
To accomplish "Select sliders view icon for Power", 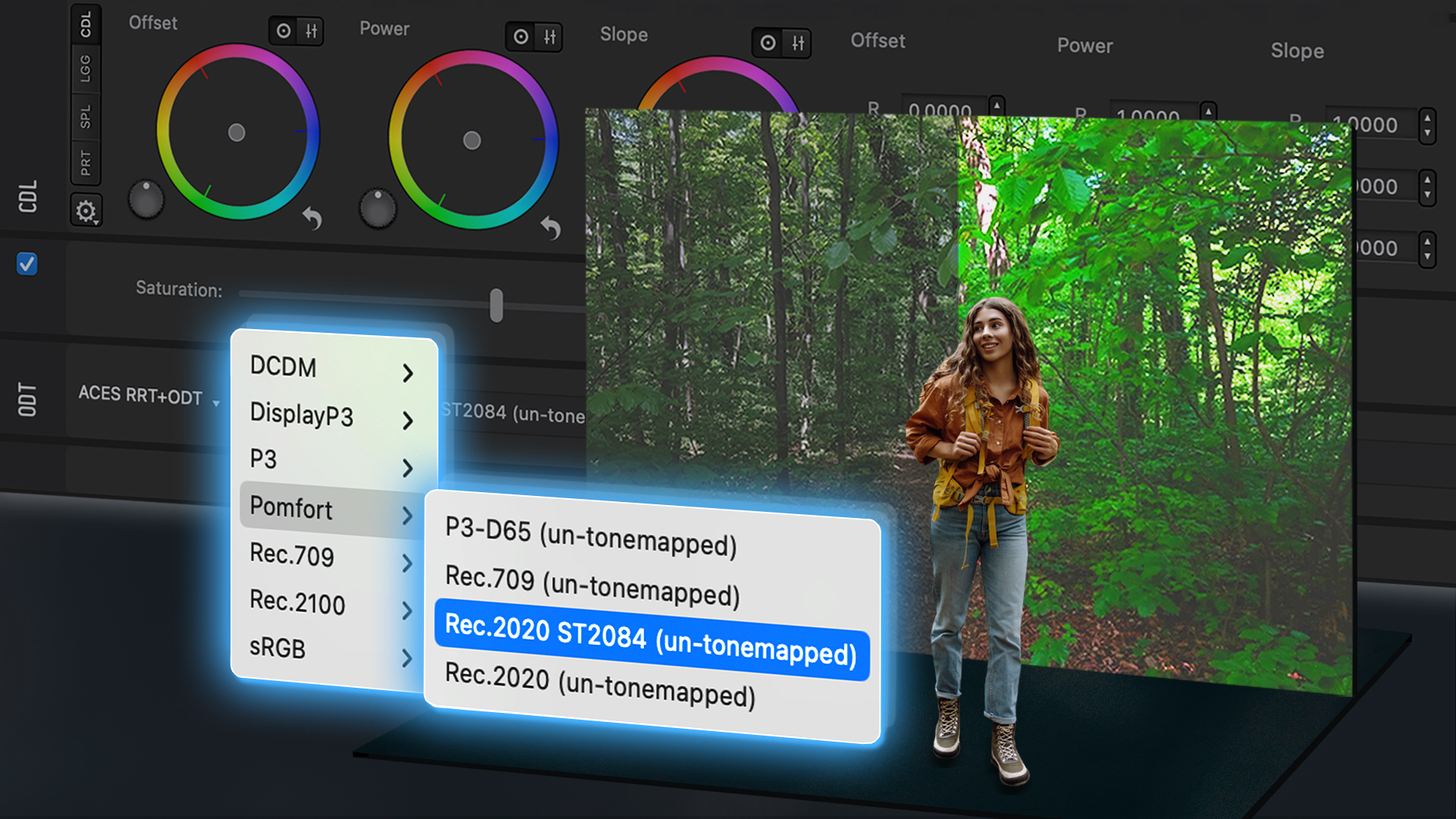I will coord(550,37).
